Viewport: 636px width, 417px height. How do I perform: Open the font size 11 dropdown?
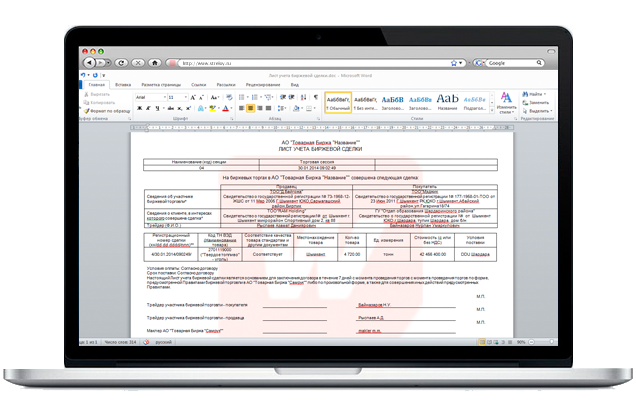[x=186, y=97]
